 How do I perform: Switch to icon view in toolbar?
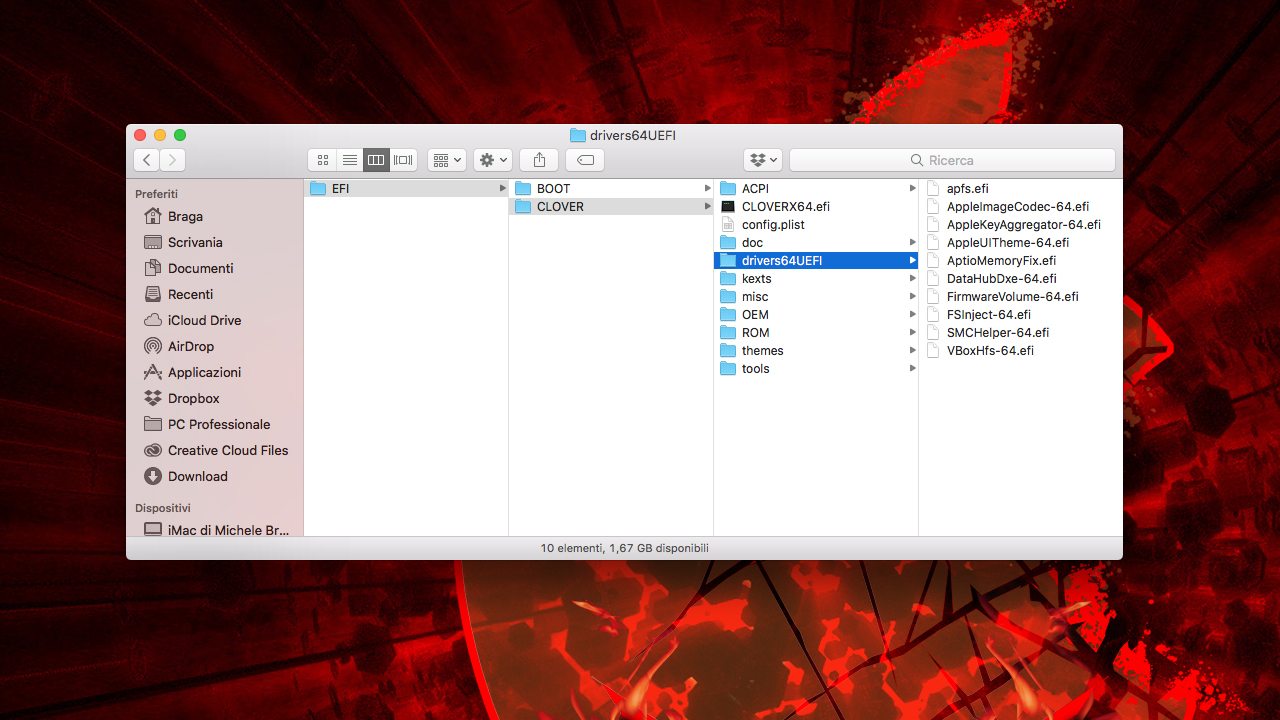(322, 160)
